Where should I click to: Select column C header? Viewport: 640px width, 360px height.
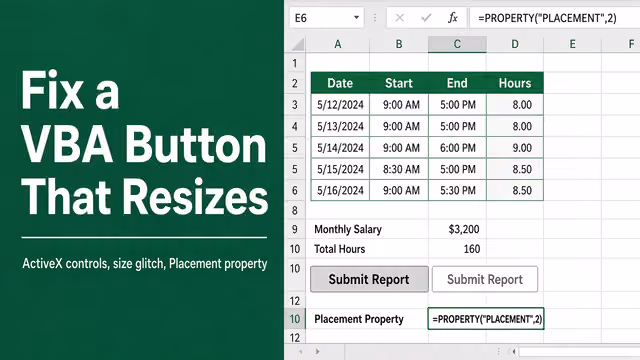457,44
